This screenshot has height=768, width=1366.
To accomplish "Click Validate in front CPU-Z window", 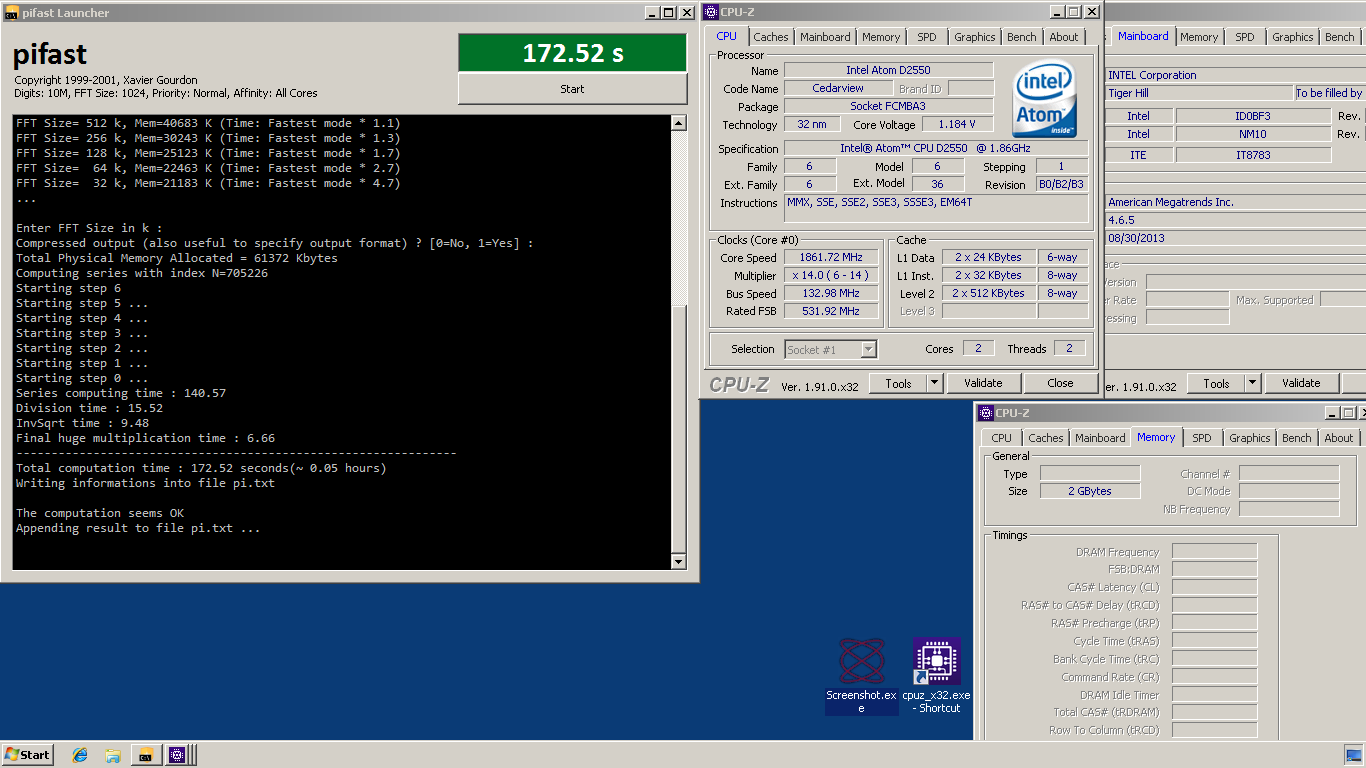I will point(983,383).
